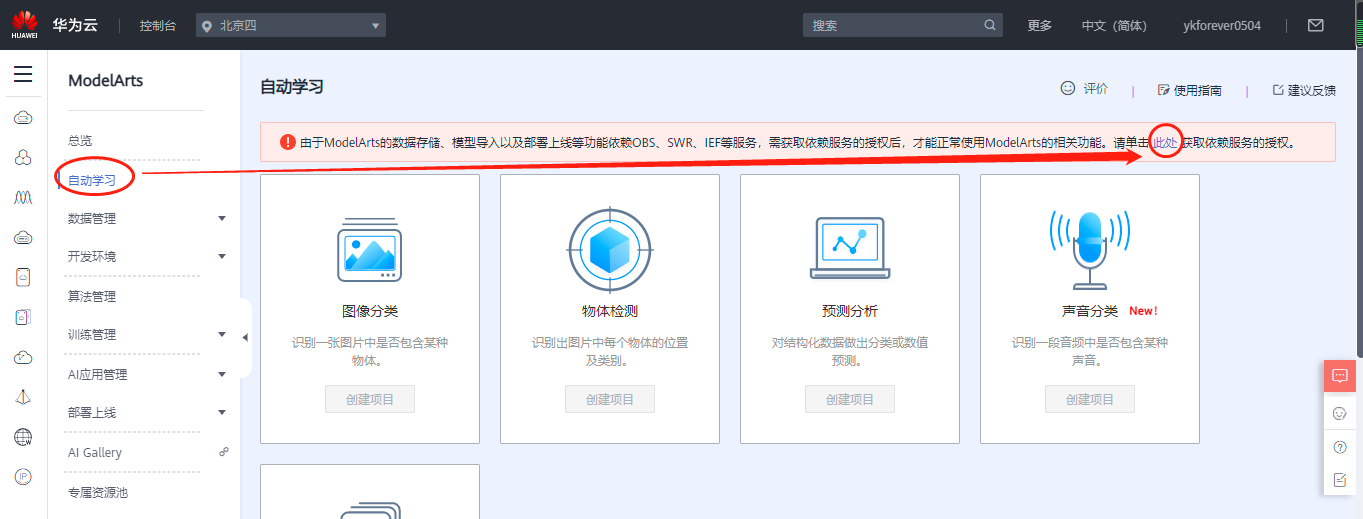Click the smiley icon beside 评价
Screen dimensions: 1363x519
point(1067,88)
